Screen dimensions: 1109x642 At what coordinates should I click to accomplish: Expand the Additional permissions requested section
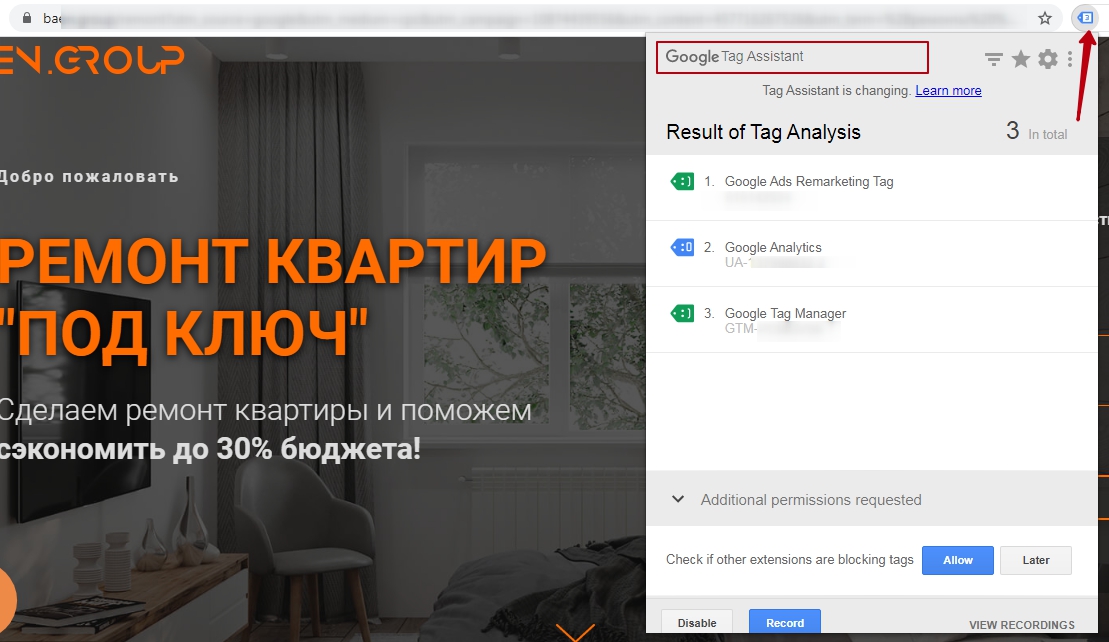click(x=680, y=498)
